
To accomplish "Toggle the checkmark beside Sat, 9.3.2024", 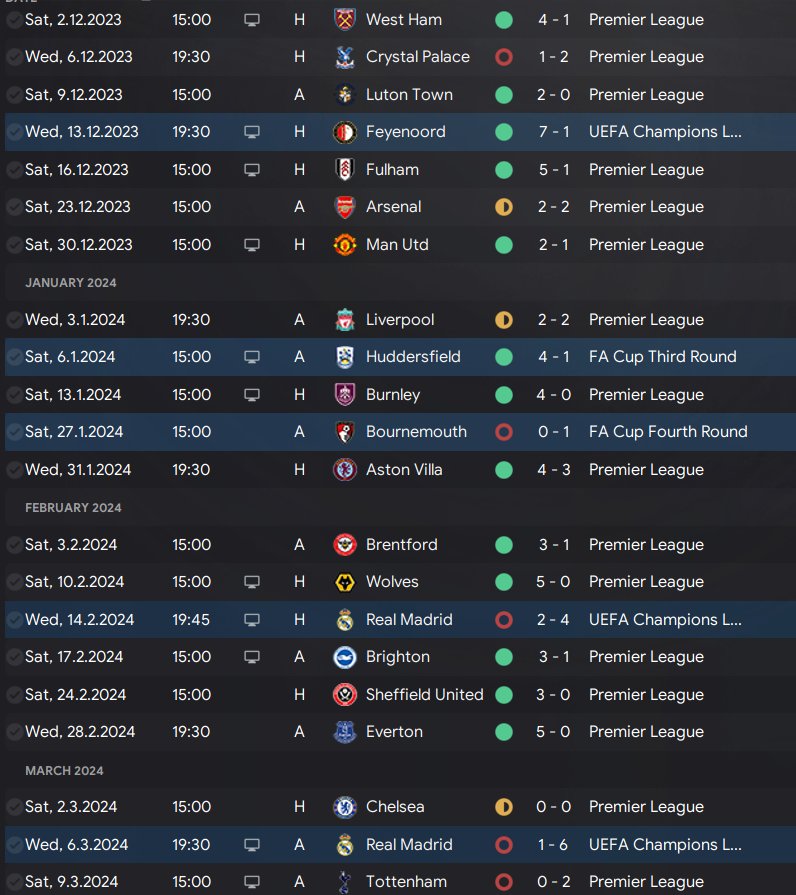I will (14, 882).
